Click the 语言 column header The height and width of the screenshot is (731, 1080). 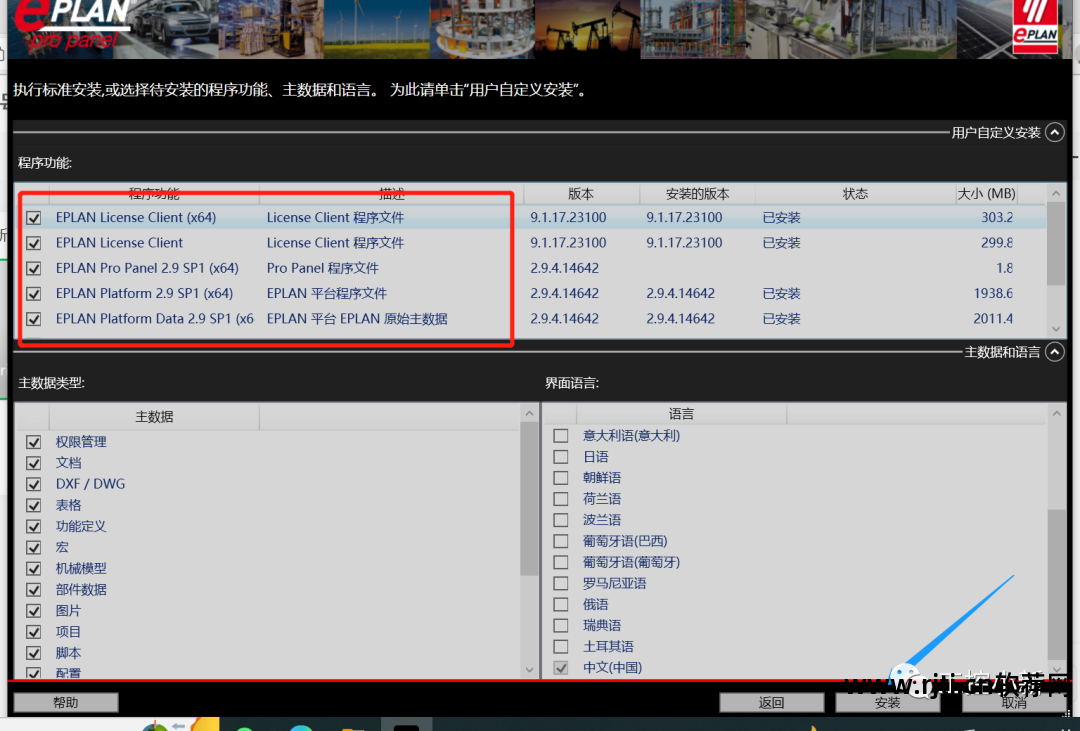pos(681,413)
